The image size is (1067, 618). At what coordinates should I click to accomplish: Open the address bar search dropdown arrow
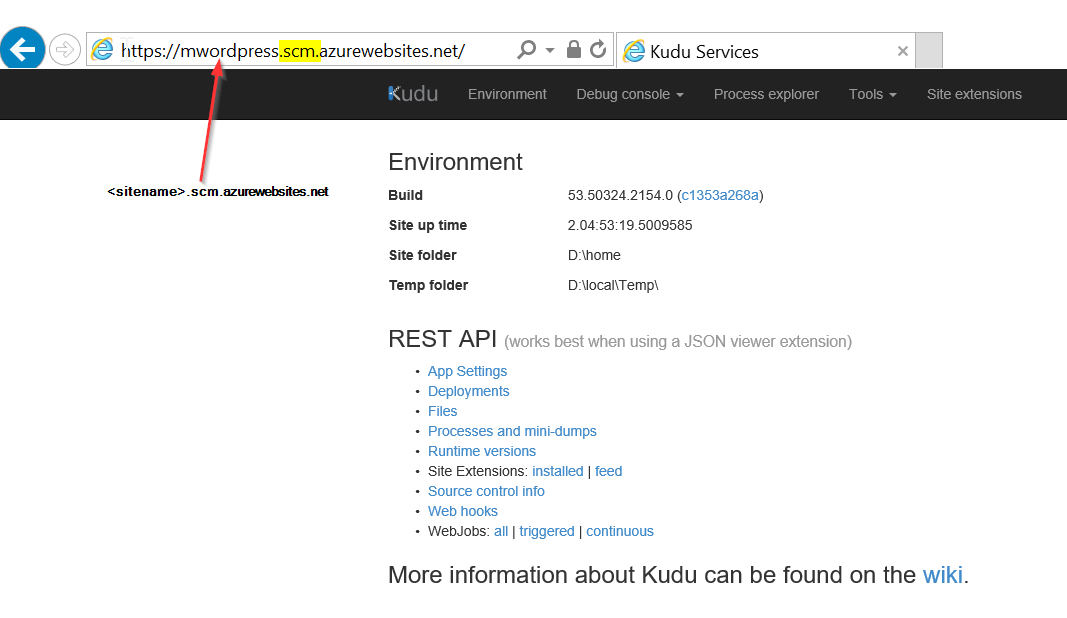550,50
